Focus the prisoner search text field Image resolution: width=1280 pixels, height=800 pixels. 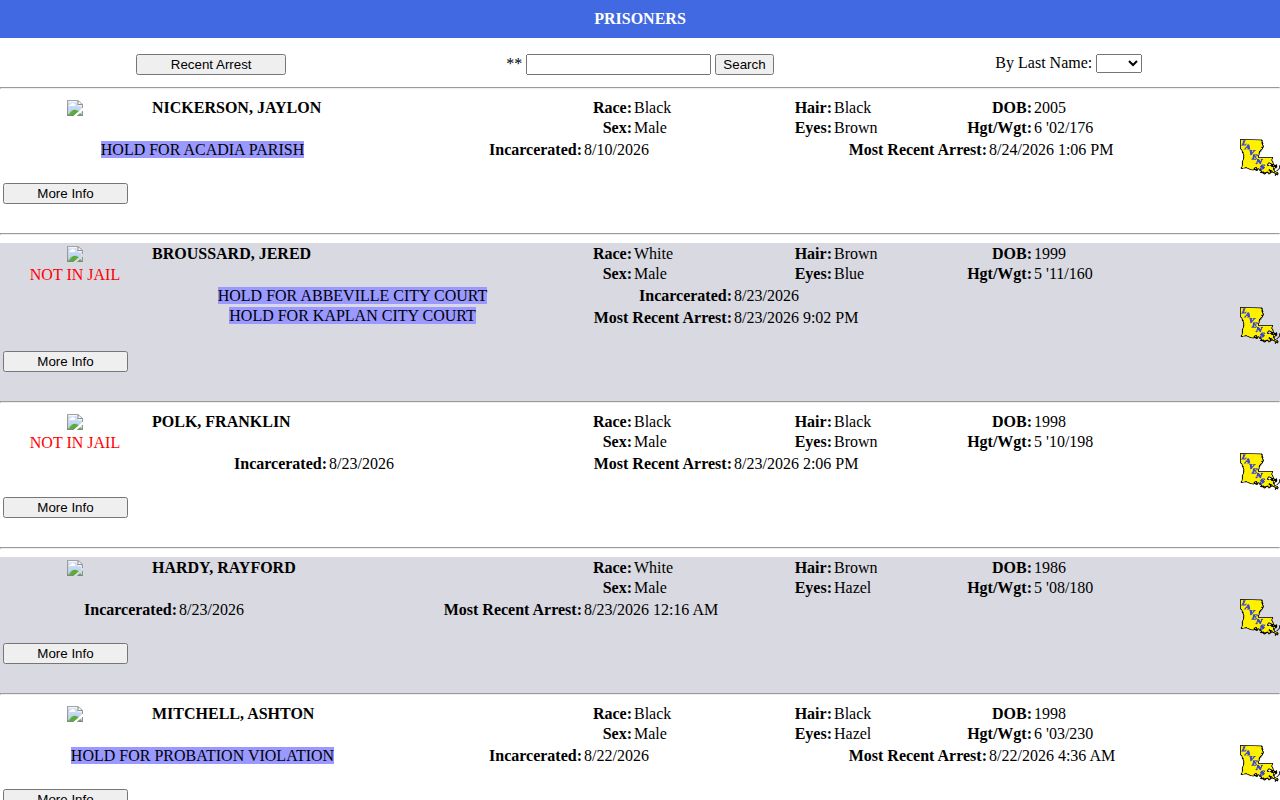[618, 64]
